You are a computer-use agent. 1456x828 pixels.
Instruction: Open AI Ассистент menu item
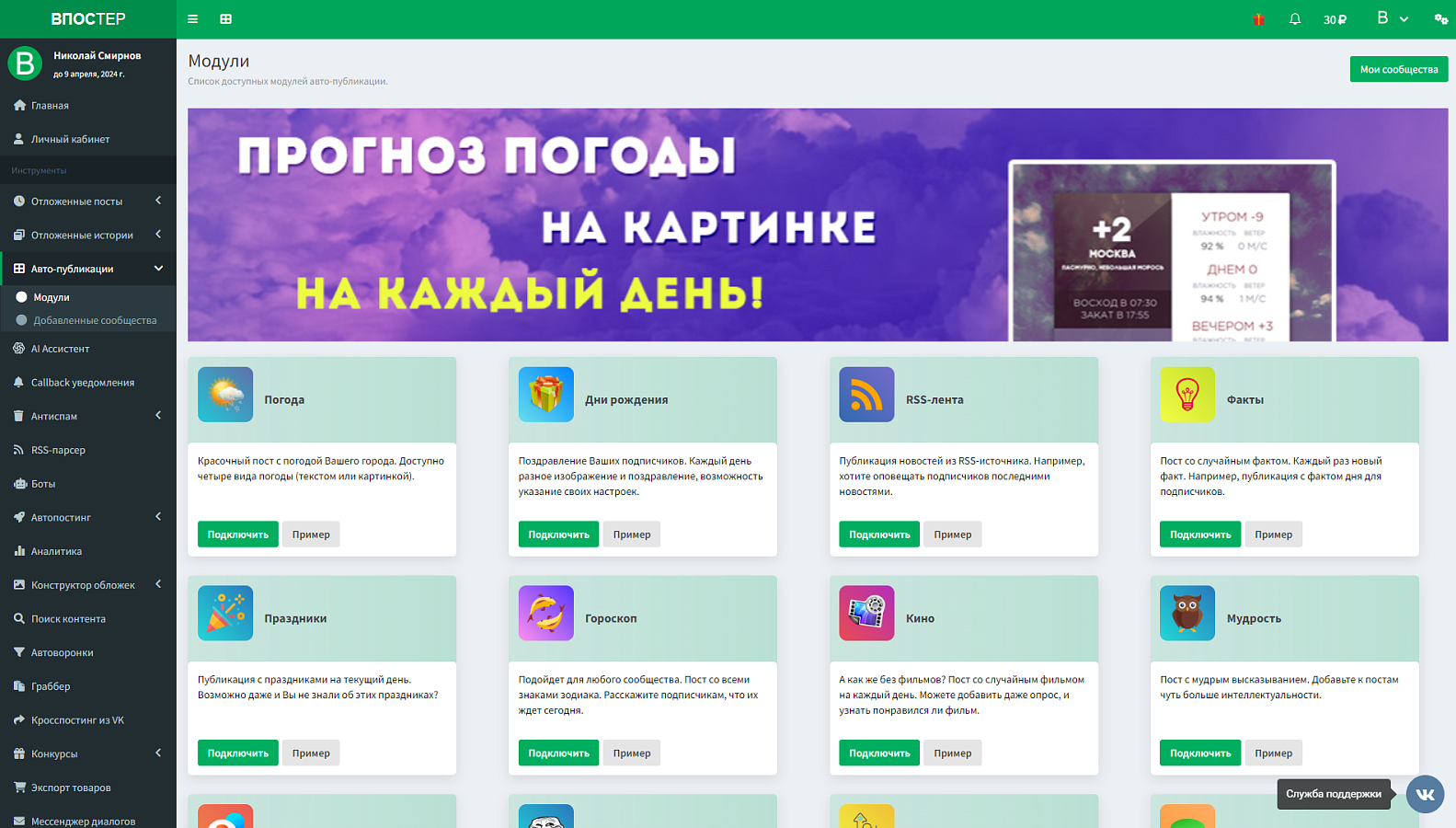(x=88, y=349)
